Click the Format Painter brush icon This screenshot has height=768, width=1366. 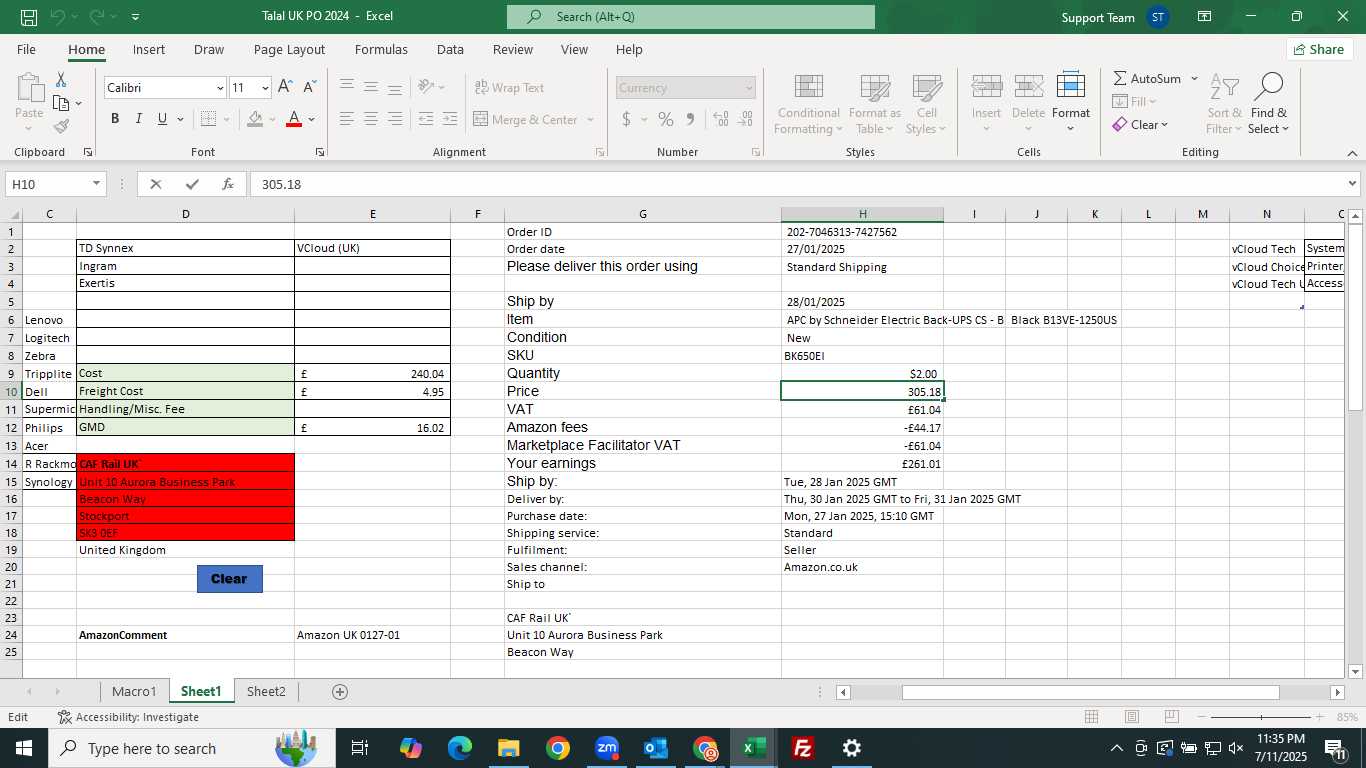pos(61,126)
